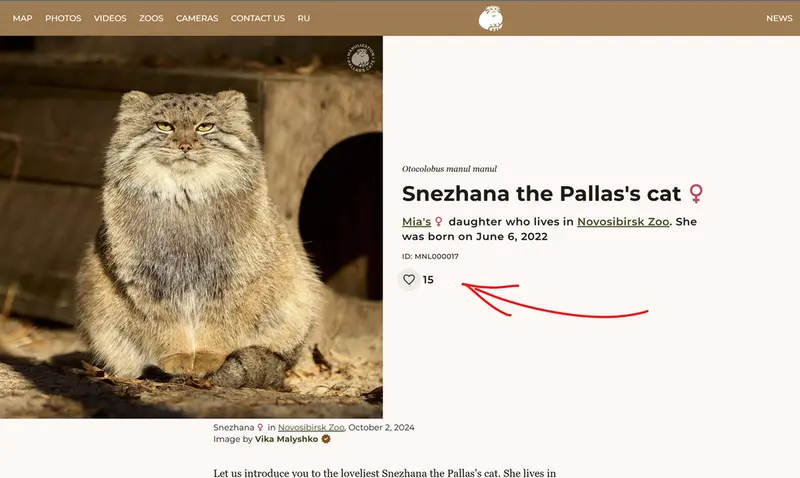800x478 pixels.
Task: Click the round watermark logo on the photo
Action: point(360,57)
